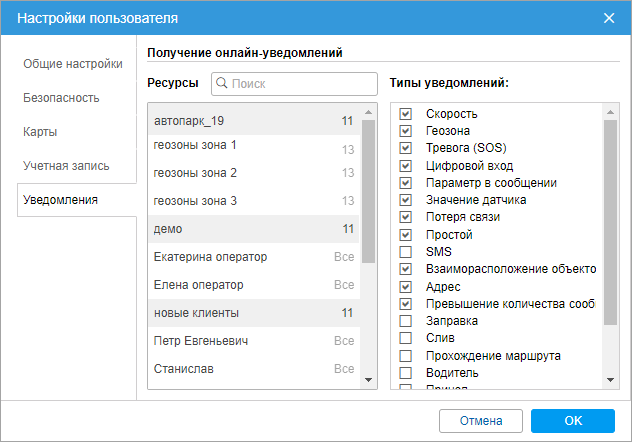
Task: Check the Заправка notification type
Action: (x=405, y=321)
